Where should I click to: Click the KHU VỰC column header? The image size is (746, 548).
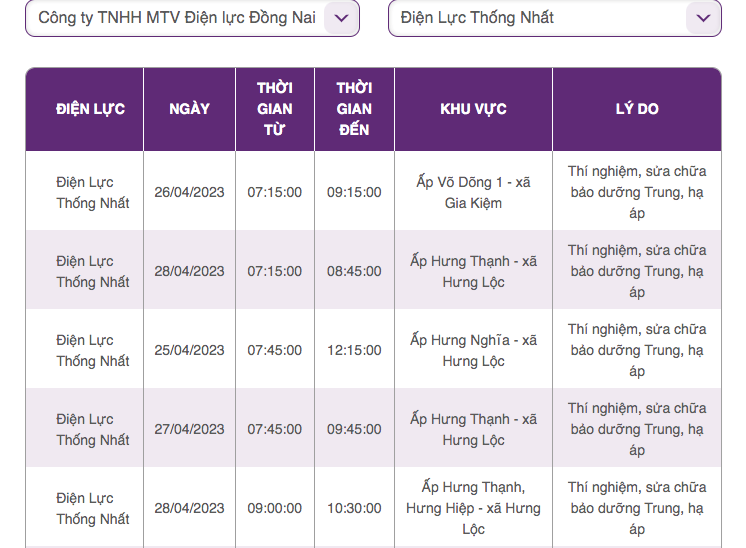point(473,109)
